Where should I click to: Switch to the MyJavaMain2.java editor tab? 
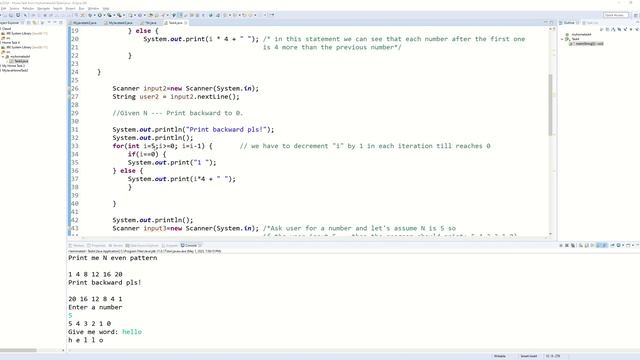[120, 23]
